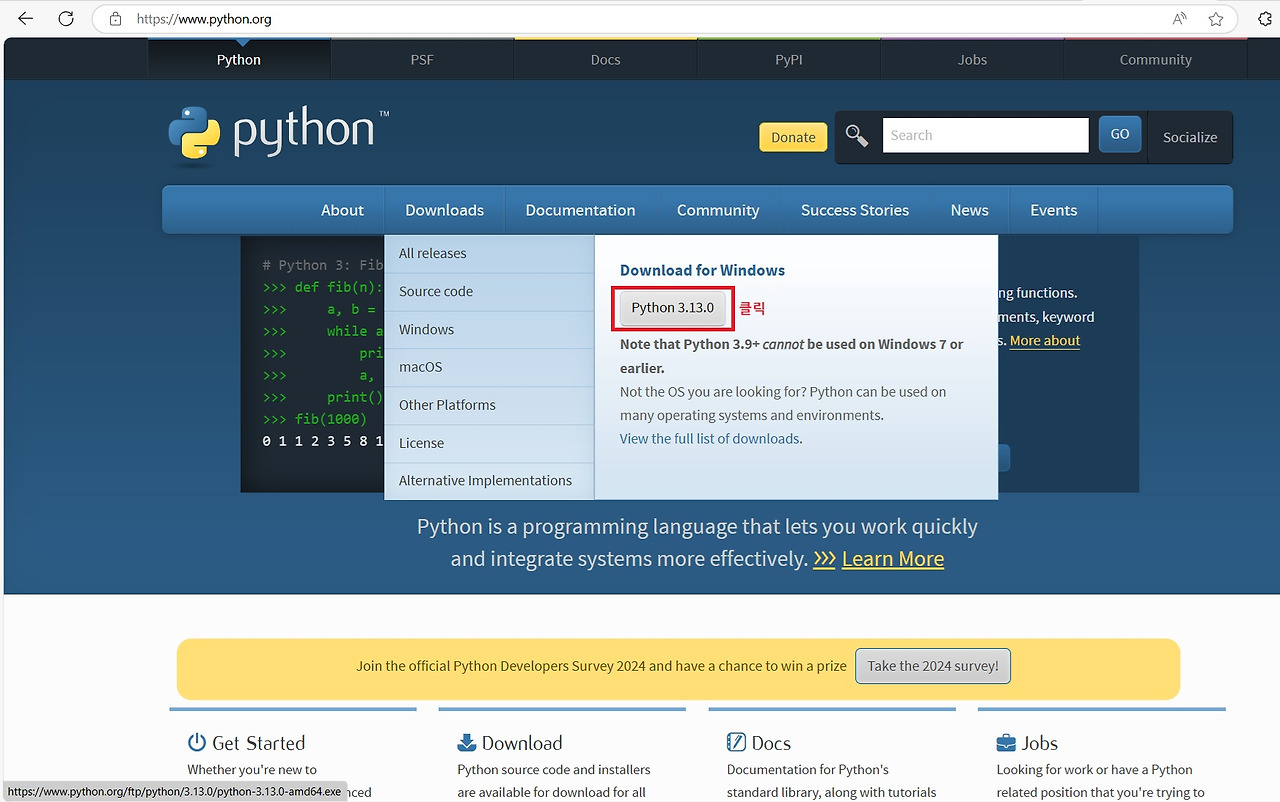This screenshot has height=802, width=1280.
Task: Click the Get Started power icon
Action: (197, 742)
